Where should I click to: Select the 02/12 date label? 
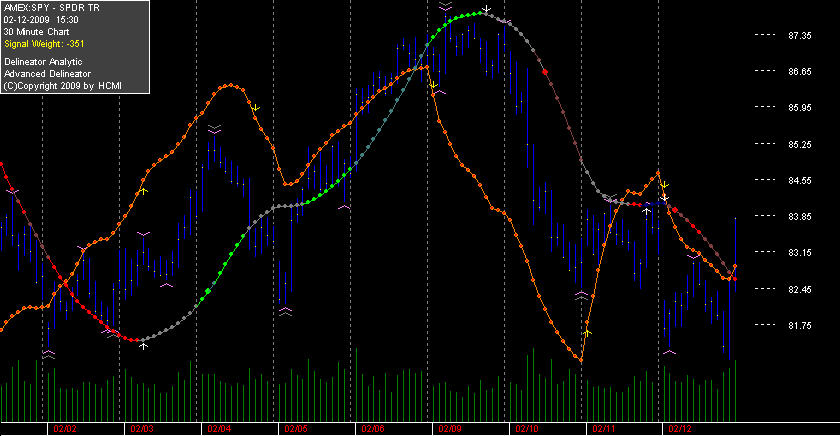pos(680,429)
